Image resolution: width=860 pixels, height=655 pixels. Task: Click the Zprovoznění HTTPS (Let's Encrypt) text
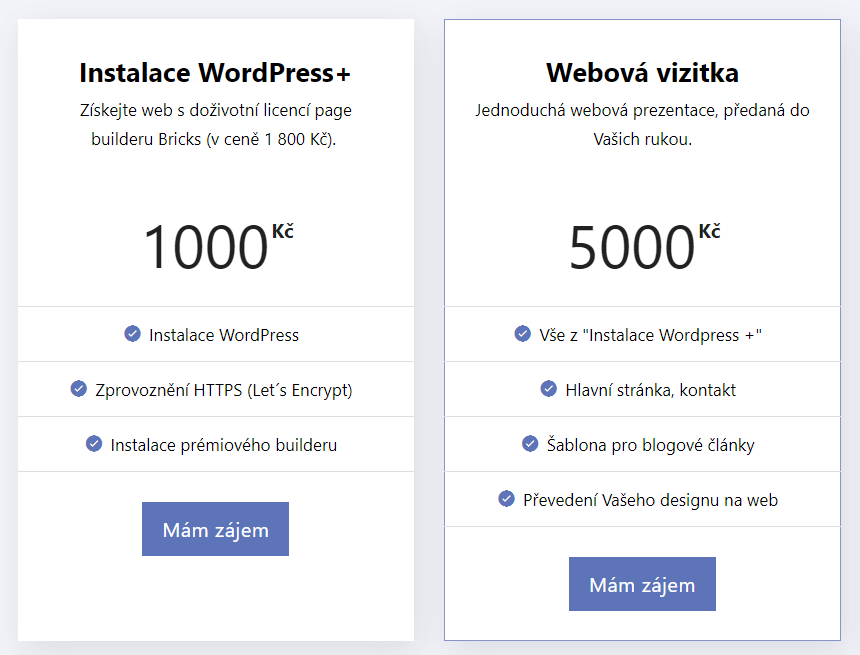pos(224,390)
